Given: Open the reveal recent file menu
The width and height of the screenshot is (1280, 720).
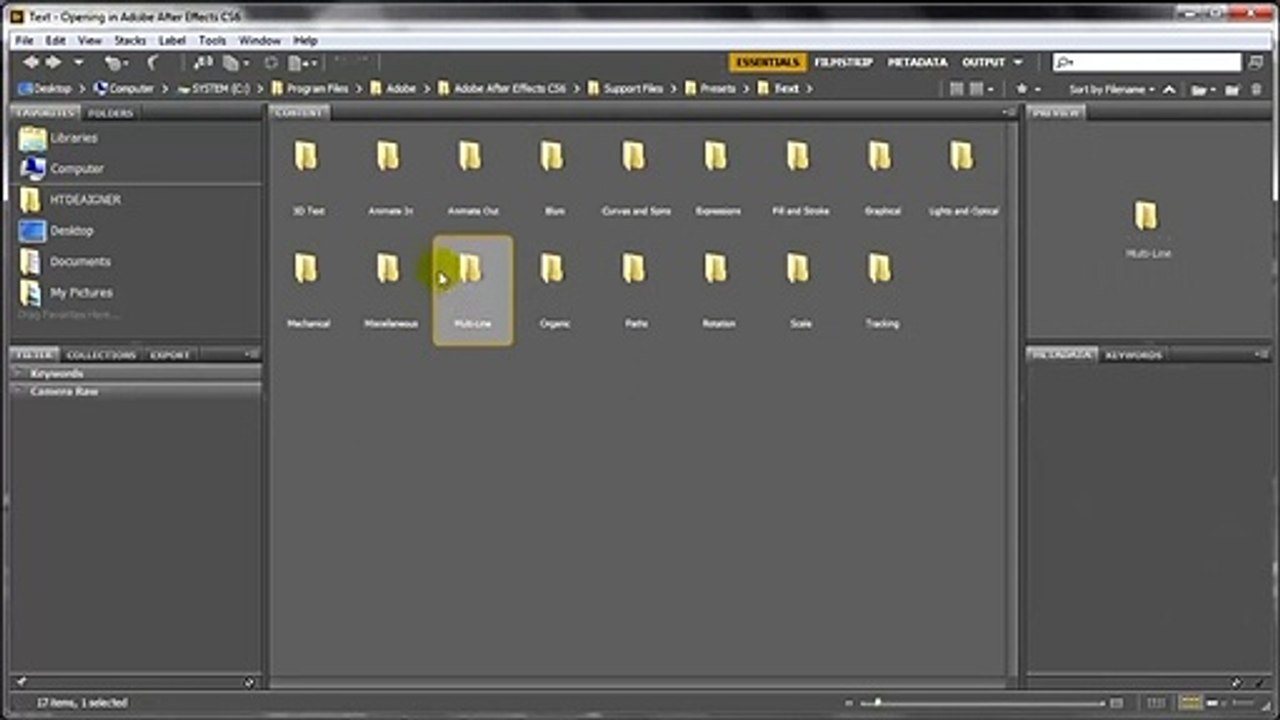Looking at the screenshot, I should [116, 63].
